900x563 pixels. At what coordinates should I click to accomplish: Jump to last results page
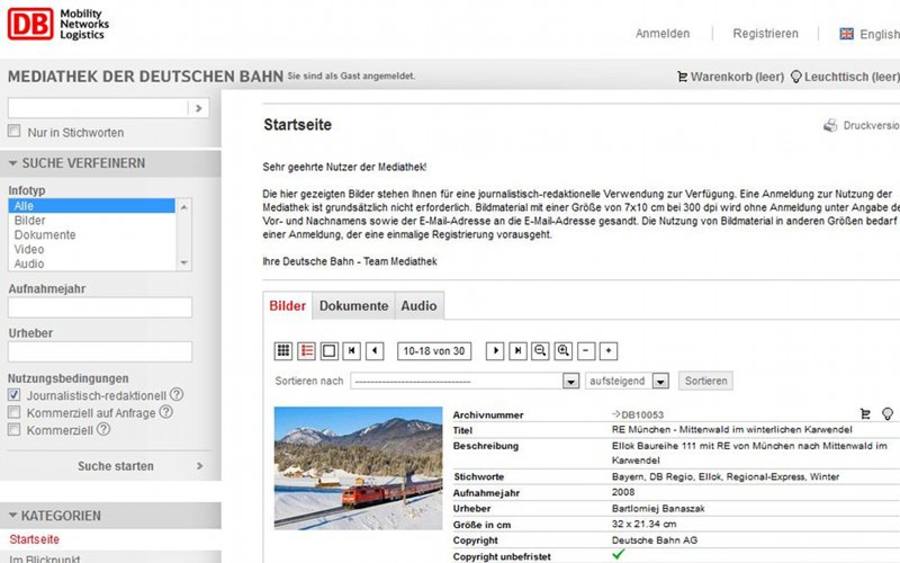click(x=518, y=351)
